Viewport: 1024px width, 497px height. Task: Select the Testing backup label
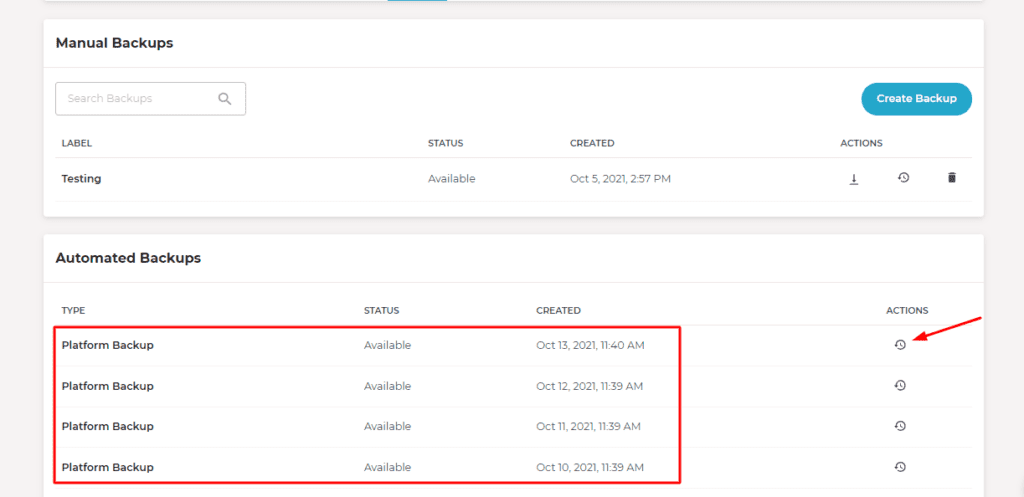[x=81, y=179]
